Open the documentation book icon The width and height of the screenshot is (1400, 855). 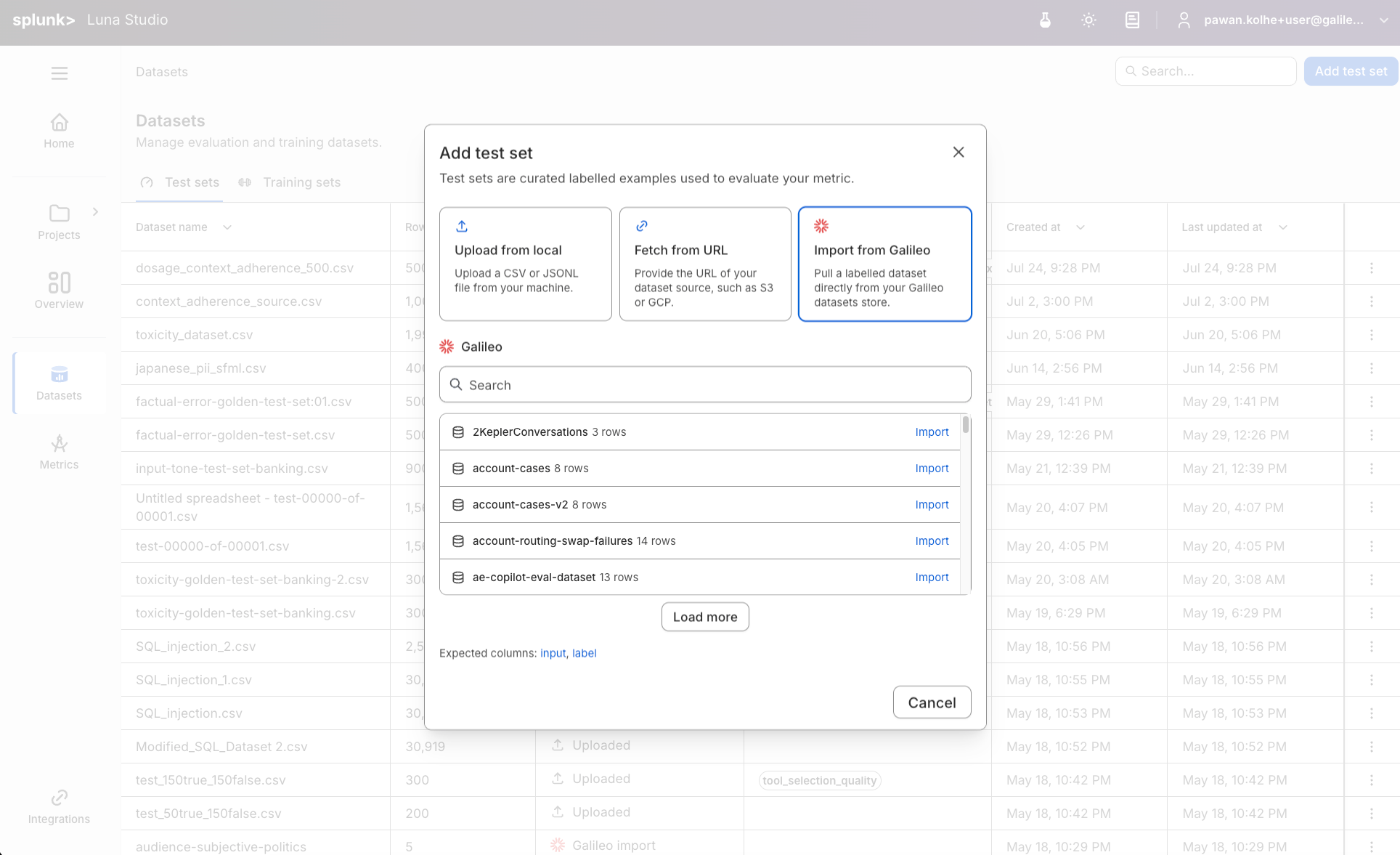[x=1132, y=20]
